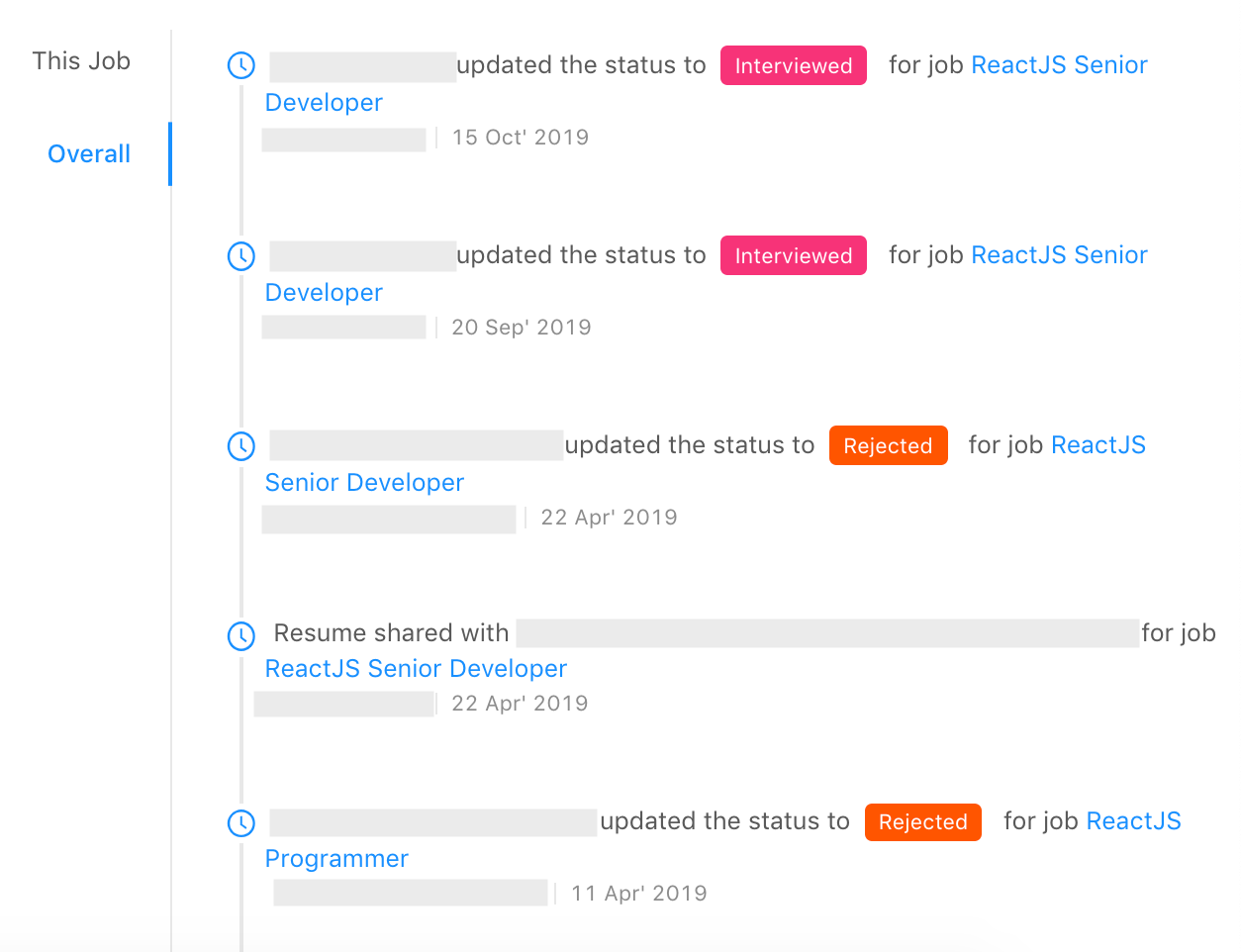Click the 11 Apr' 2019 date label

click(x=638, y=893)
